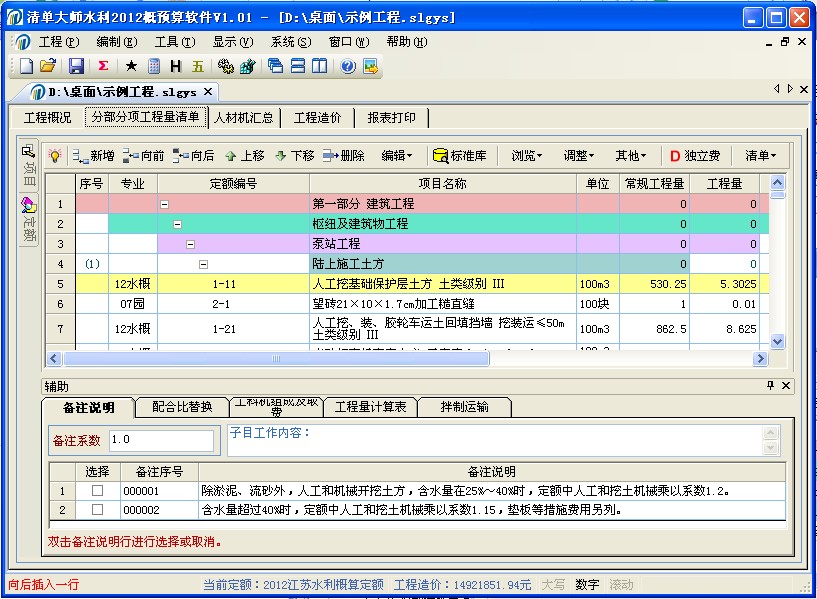Click the icon right of the gears icon
This screenshot has height=599, width=817.
(247, 66)
